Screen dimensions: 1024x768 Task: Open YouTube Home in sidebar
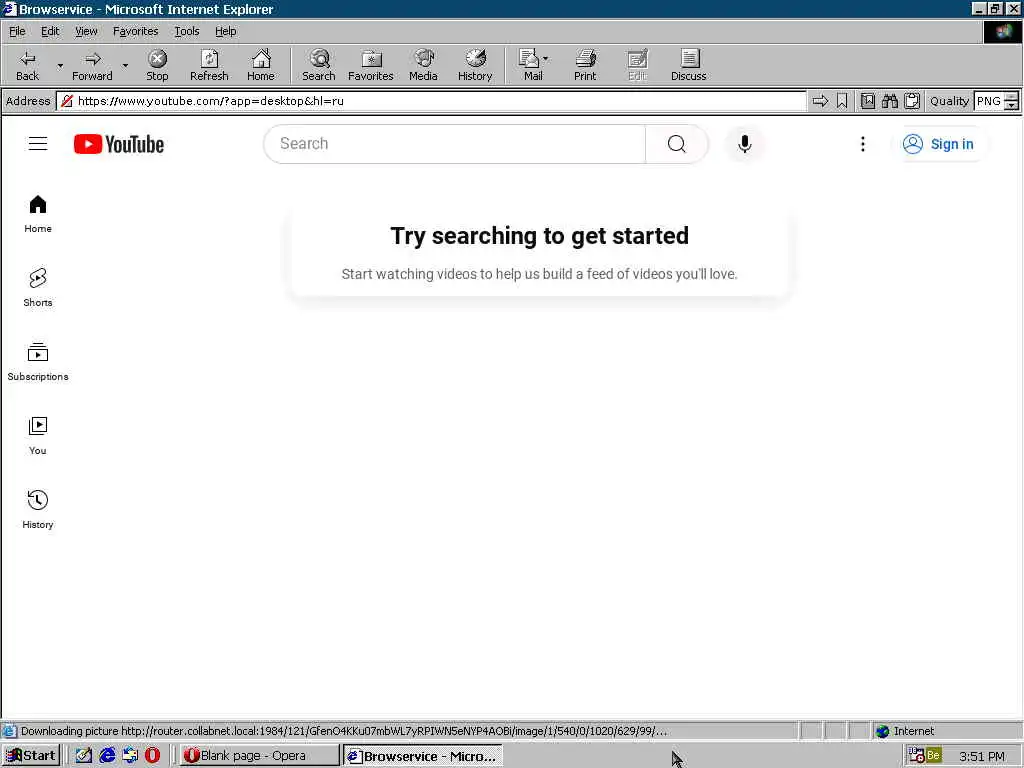point(38,214)
